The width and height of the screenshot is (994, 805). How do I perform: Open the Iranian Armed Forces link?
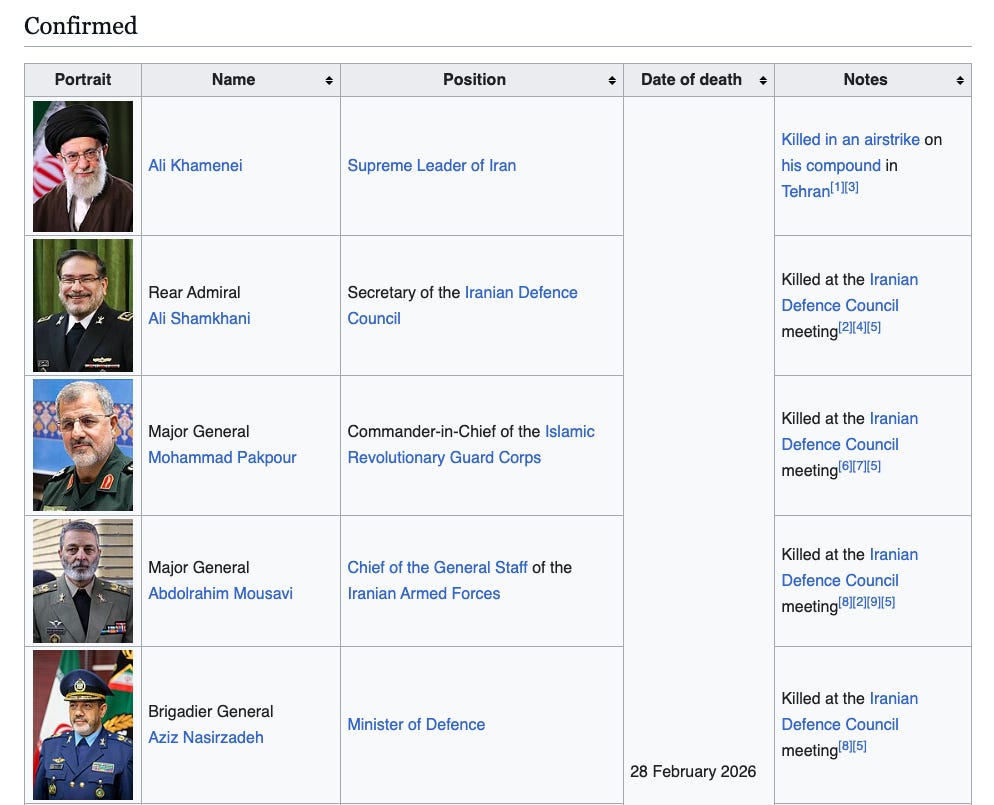coord(423,593)
